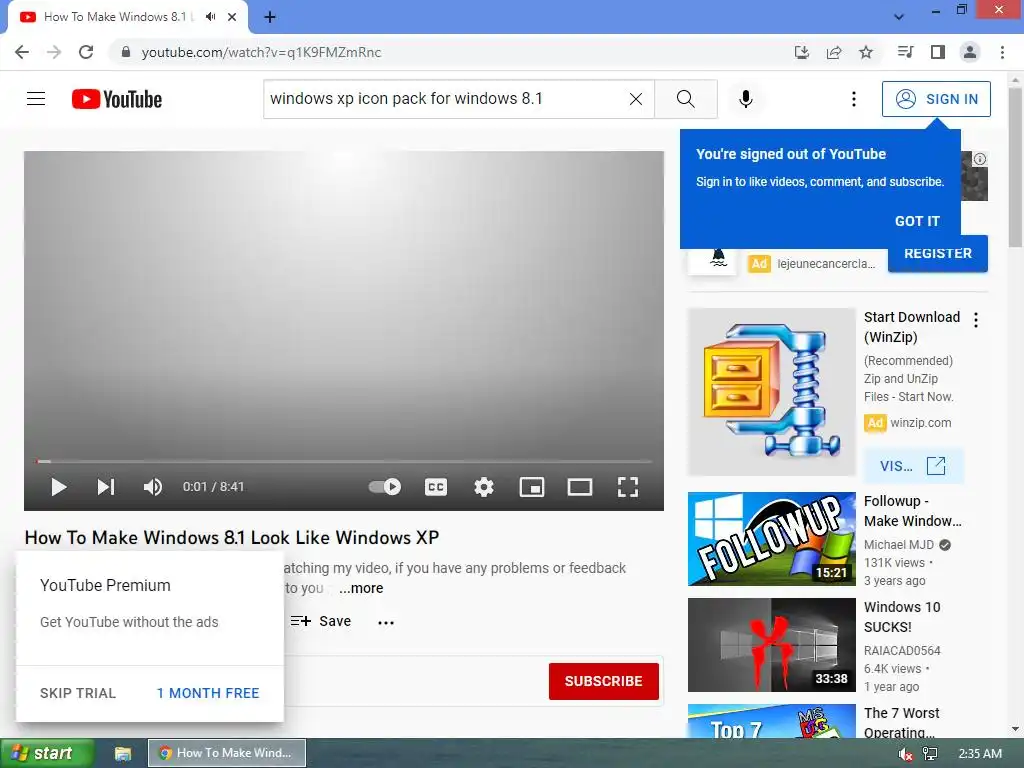Click the magnifier search button

(x=686, y=99)
